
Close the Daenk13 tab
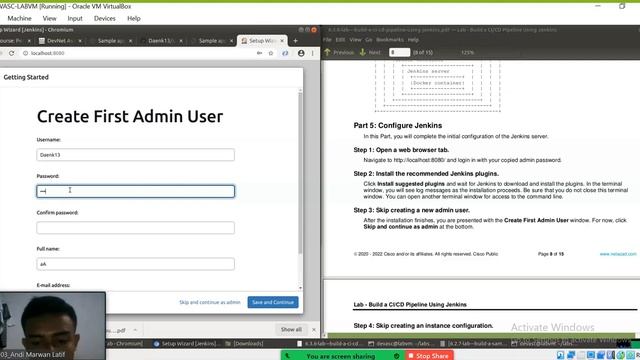point(181,41)
